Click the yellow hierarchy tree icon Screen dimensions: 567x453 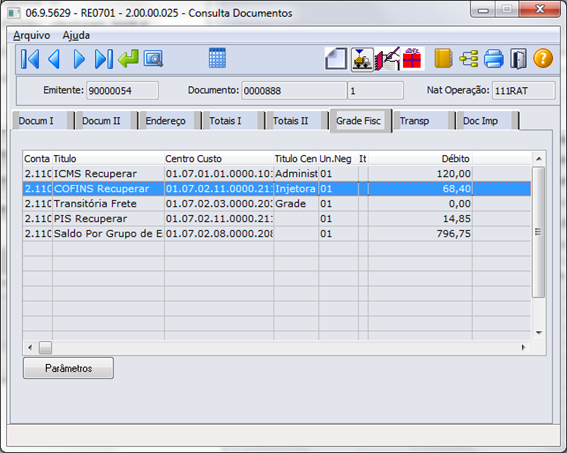pyautogui.click(x=469, y=59)
